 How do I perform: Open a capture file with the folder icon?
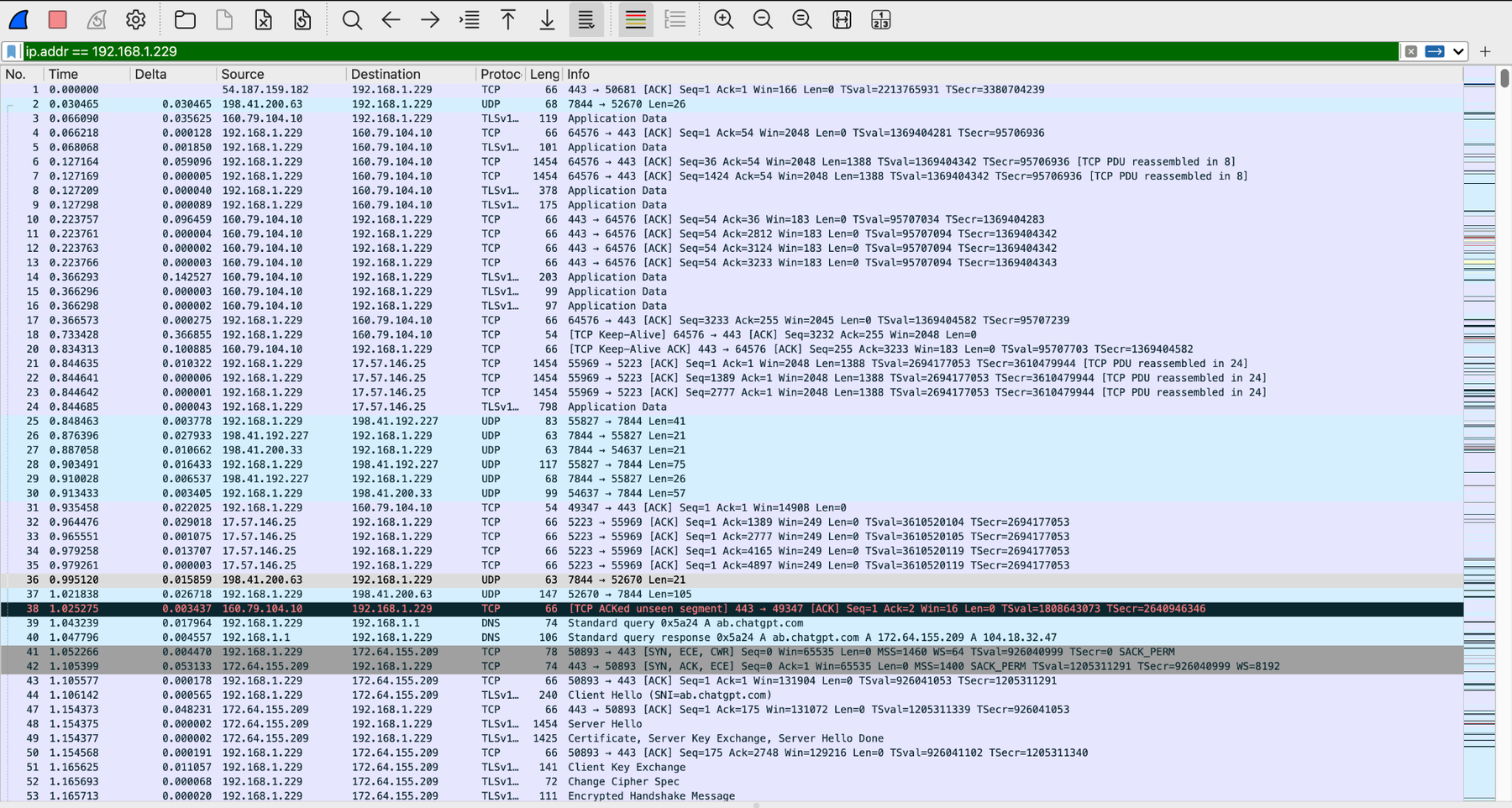click(x=185, y=19)
